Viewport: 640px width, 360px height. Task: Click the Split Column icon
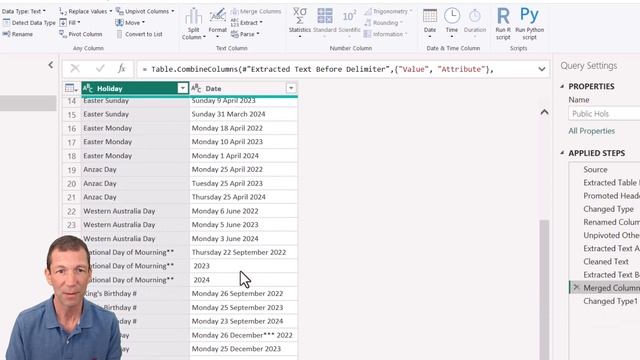coord(193,23)
